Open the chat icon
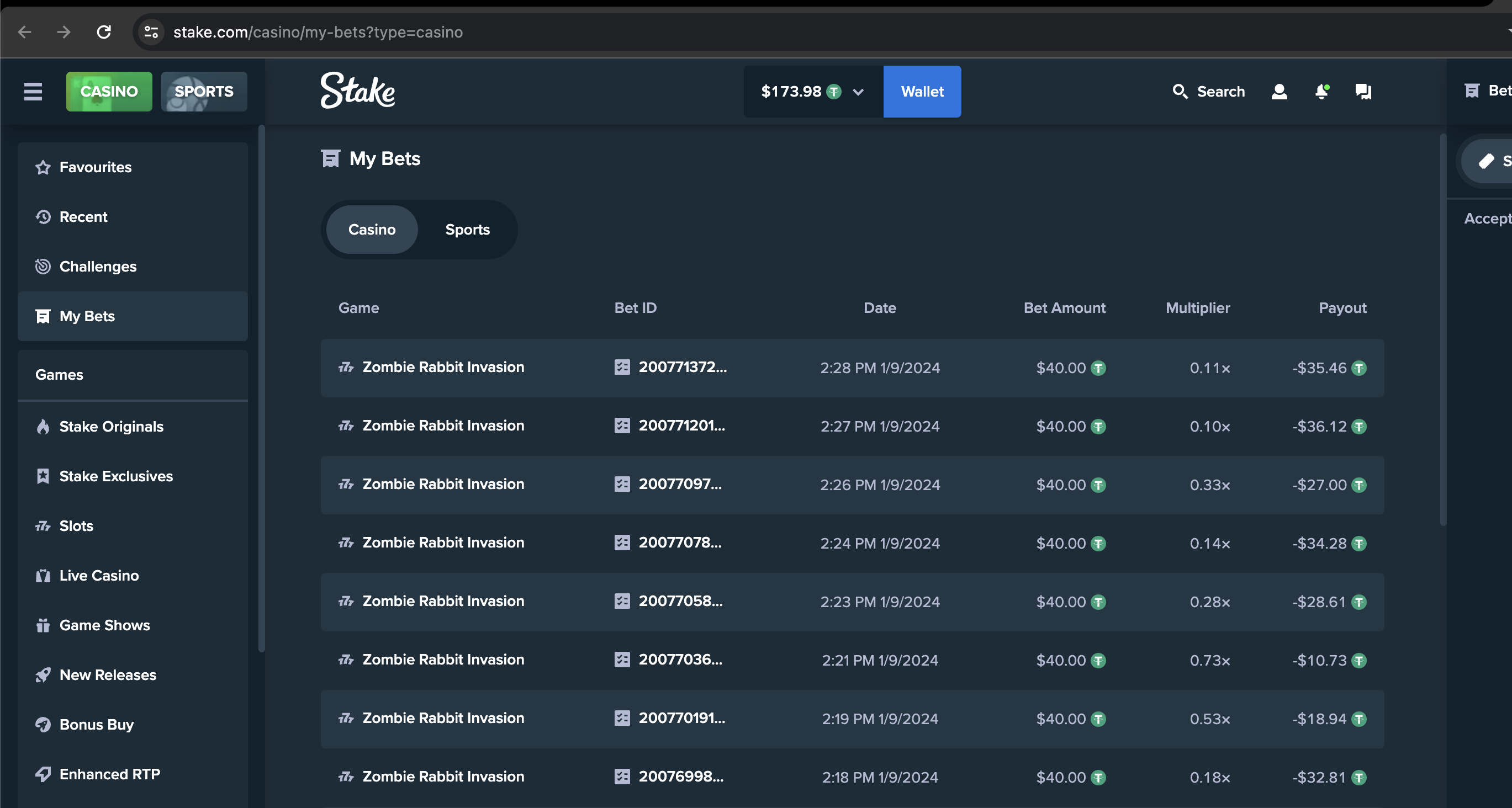Viewport: 1512px width, 808px height. coord(1363,92)
